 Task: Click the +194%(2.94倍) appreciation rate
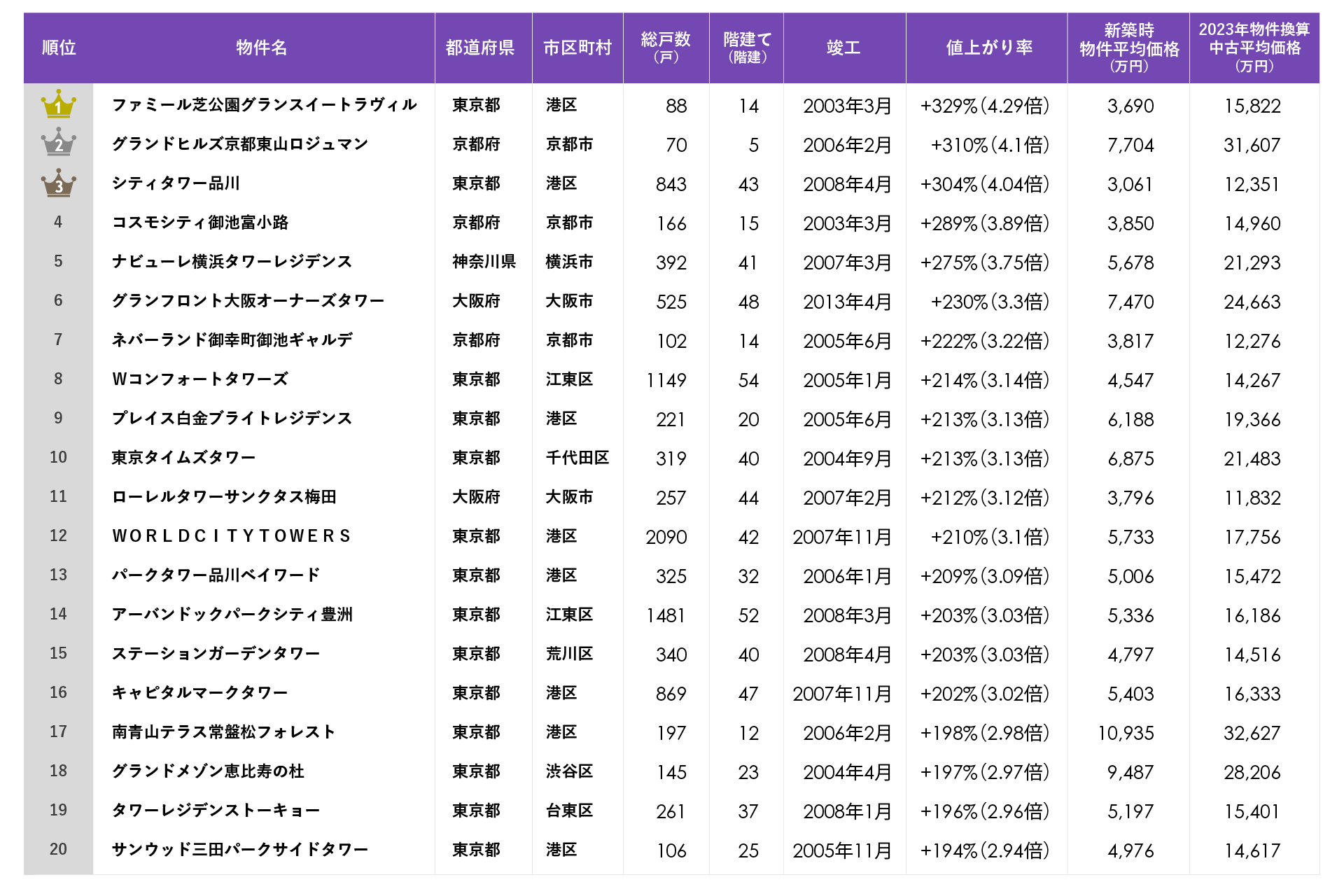pyautogui.click(x=985, y=850)
